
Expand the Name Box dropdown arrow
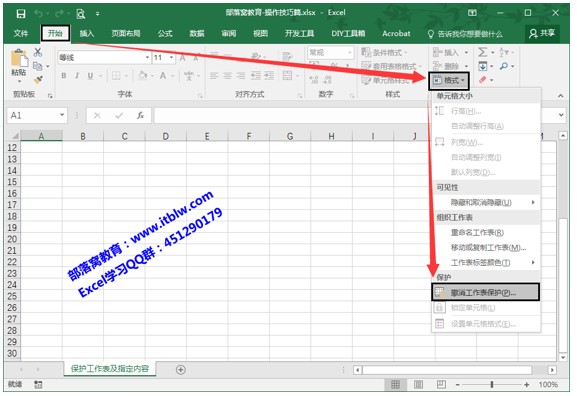click(x=62, y=115)
